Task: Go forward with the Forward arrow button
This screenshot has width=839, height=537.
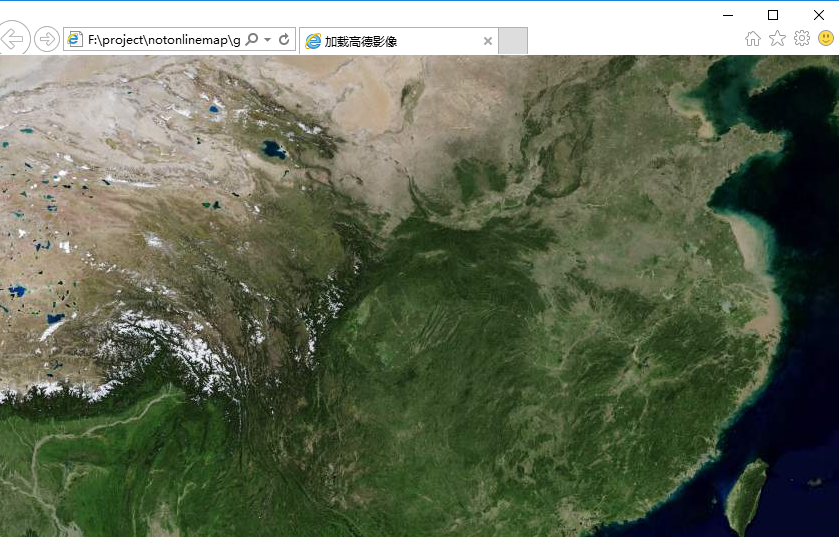Action: click(x=47, y=39)
